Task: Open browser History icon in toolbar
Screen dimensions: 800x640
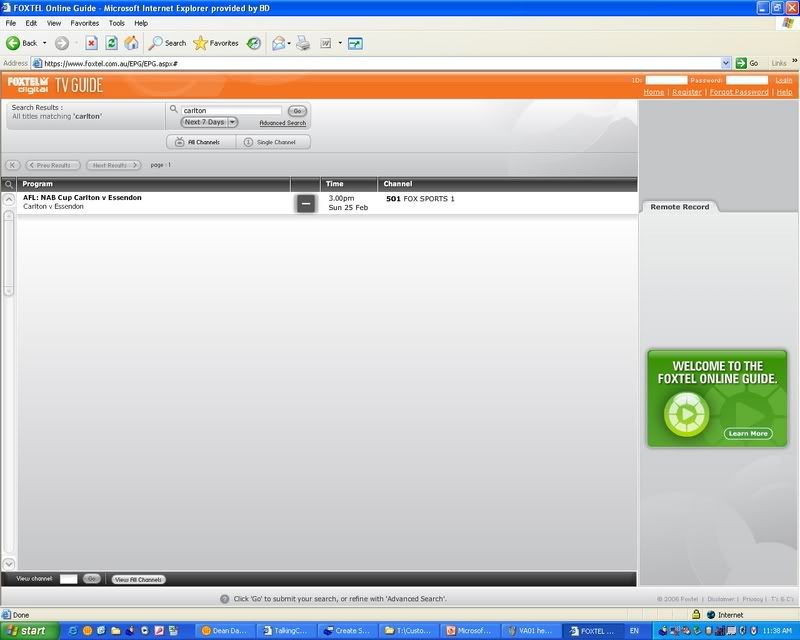Action: point(254,43)
